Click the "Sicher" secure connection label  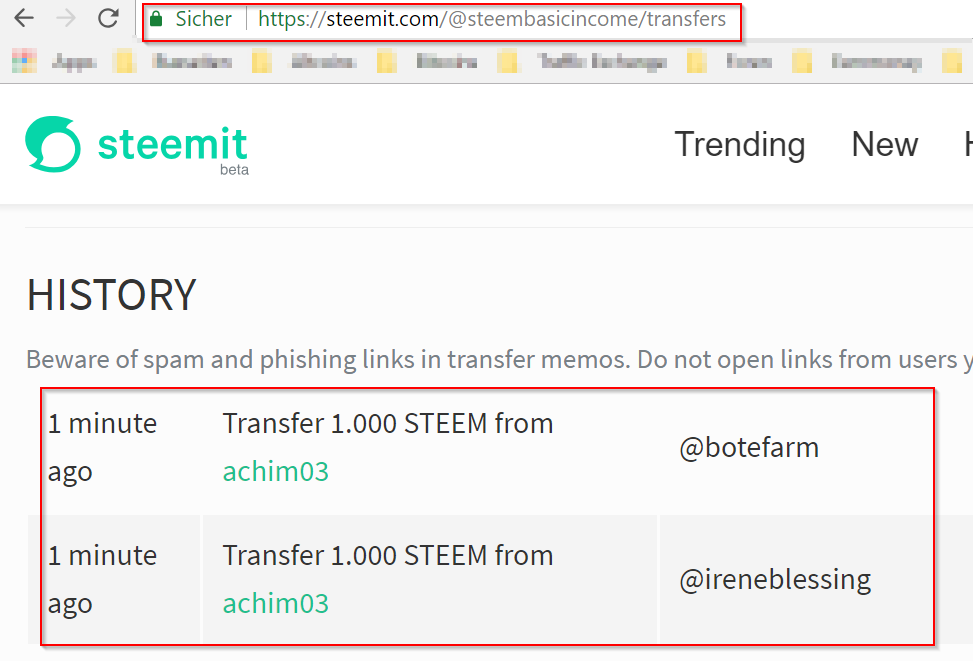click(203, 19)
